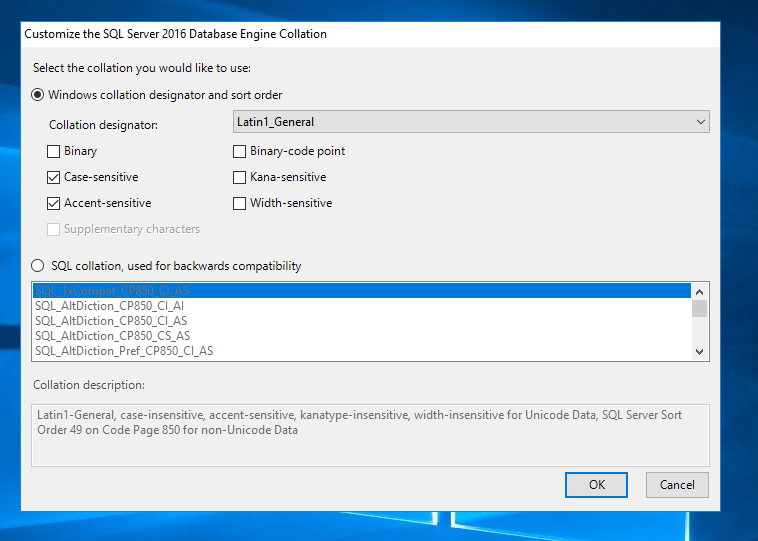The image size is (758, 541).
Task: Uncheck the Case-sensitive checkbox
Action: tap(54, 177)
